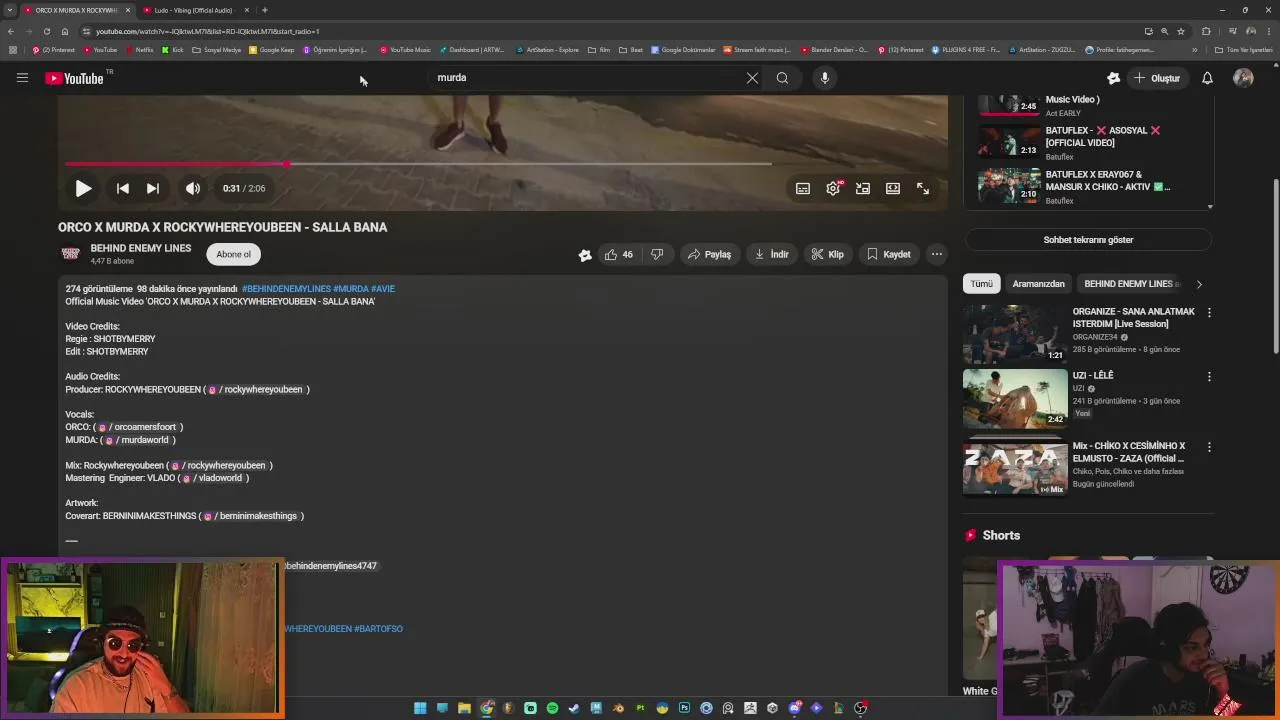This screenshot has width=1280, height=720.
Task: Open YouTube Music bookmark
Action: click(405, 50)
